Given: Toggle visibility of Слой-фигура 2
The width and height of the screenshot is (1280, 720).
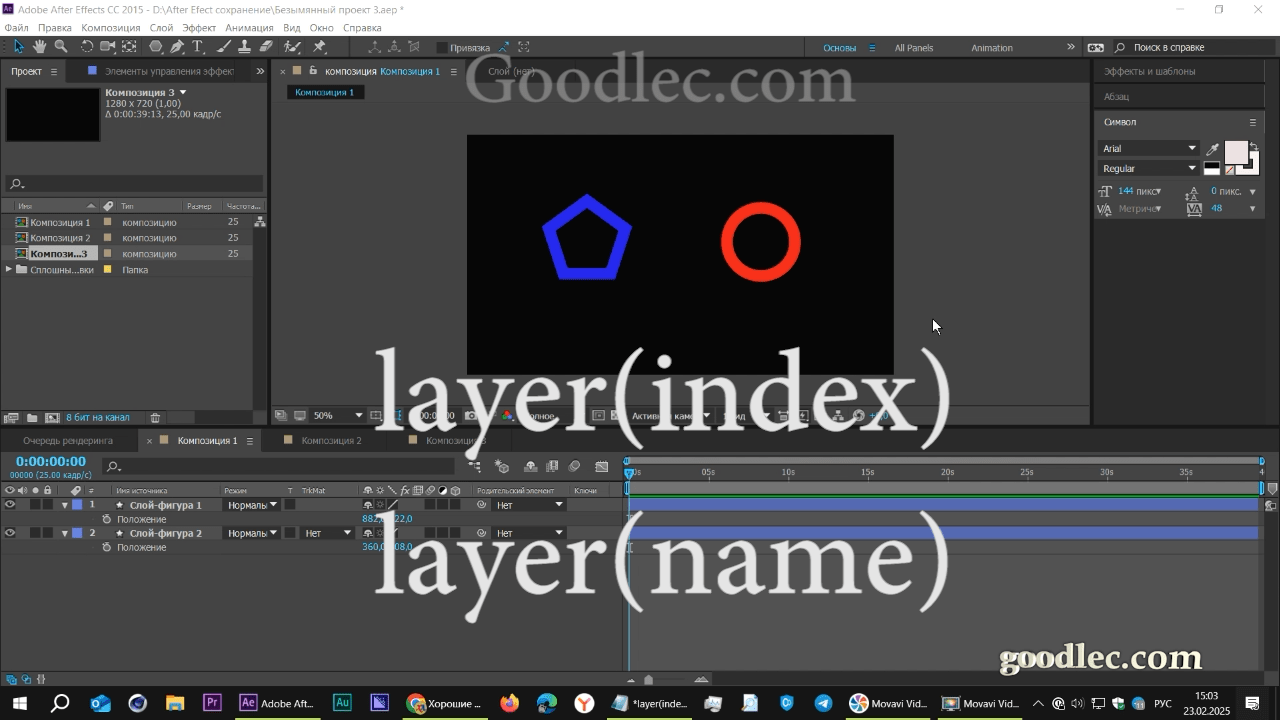Looking at the screenshot, I should pos(8,533).
